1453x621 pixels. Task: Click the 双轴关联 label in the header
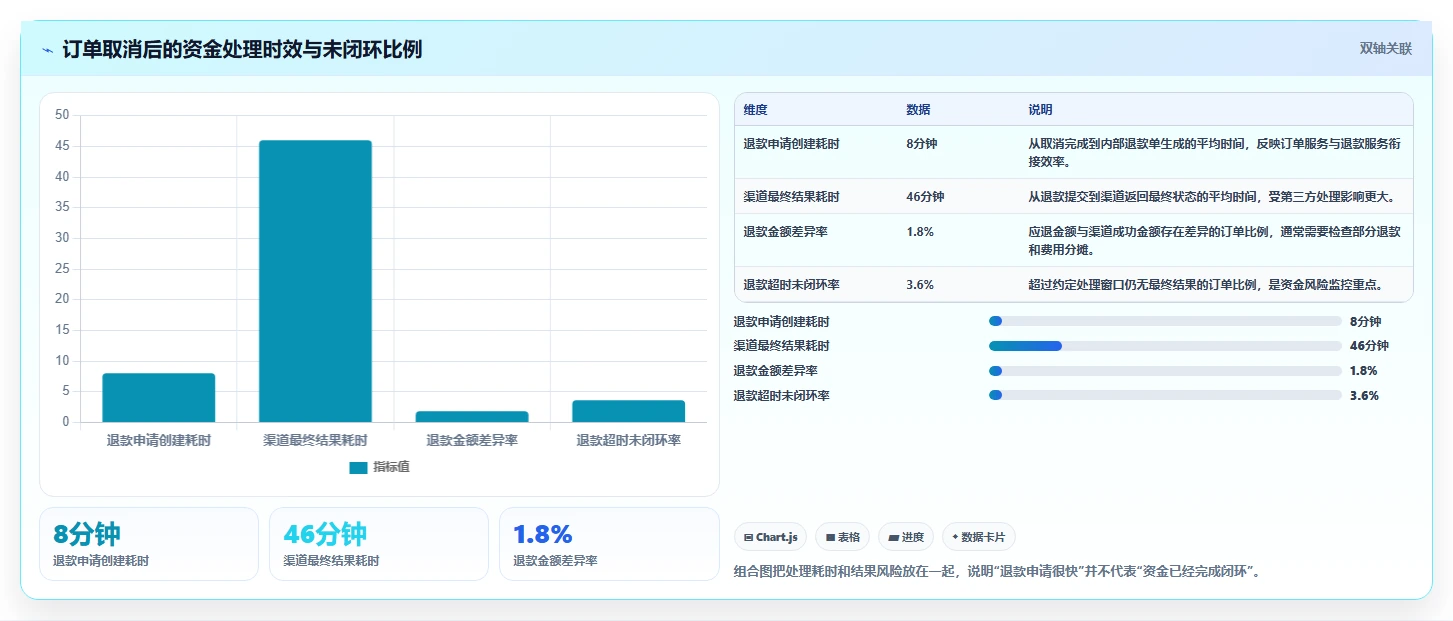(1385, 48)
